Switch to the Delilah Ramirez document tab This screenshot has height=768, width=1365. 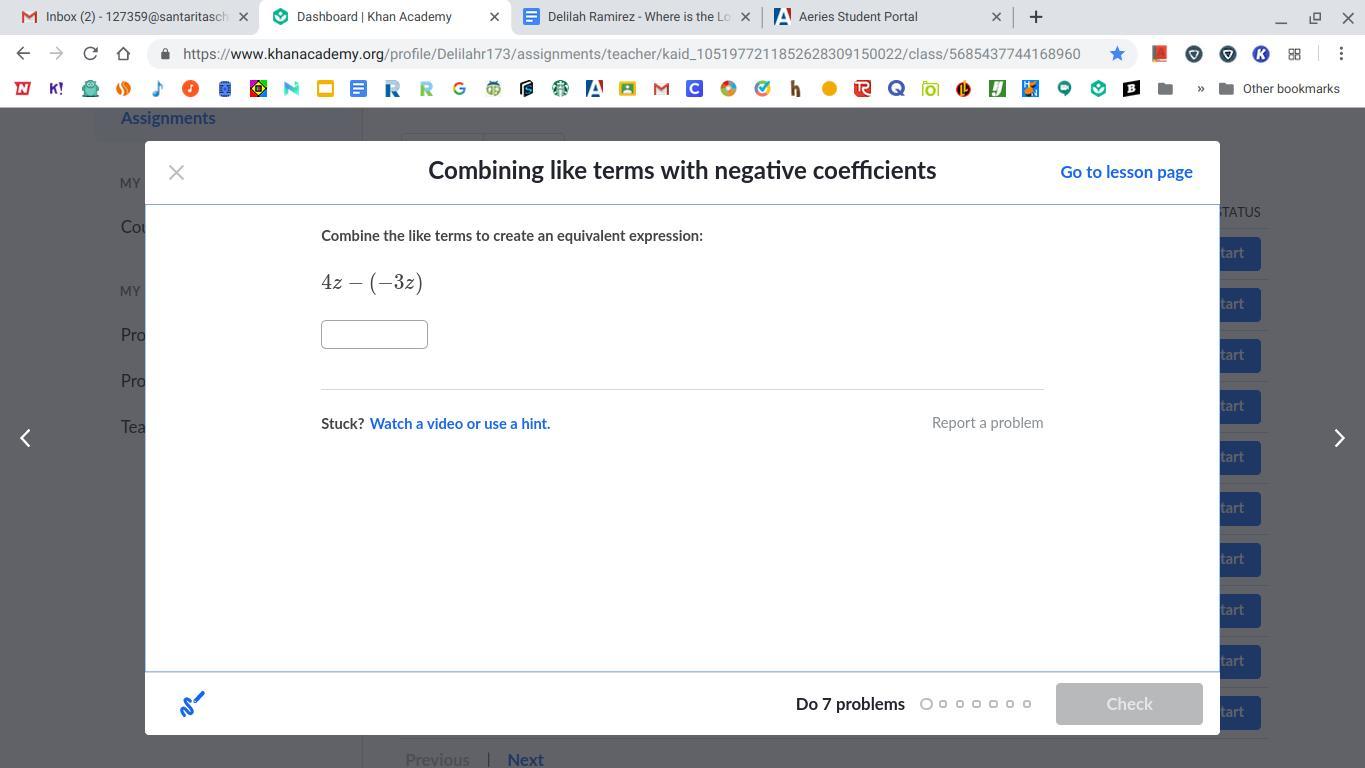(636, 17)
